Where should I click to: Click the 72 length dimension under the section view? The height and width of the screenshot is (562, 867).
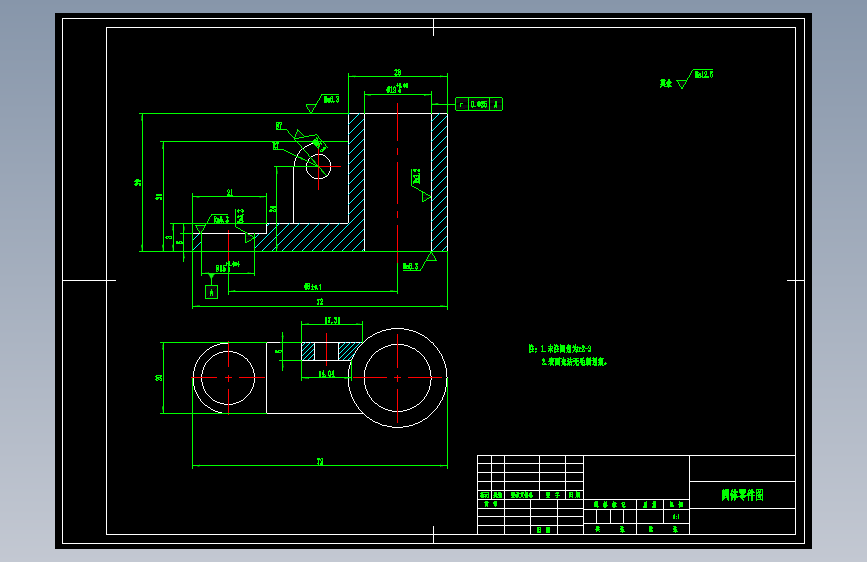pos(320,302)
